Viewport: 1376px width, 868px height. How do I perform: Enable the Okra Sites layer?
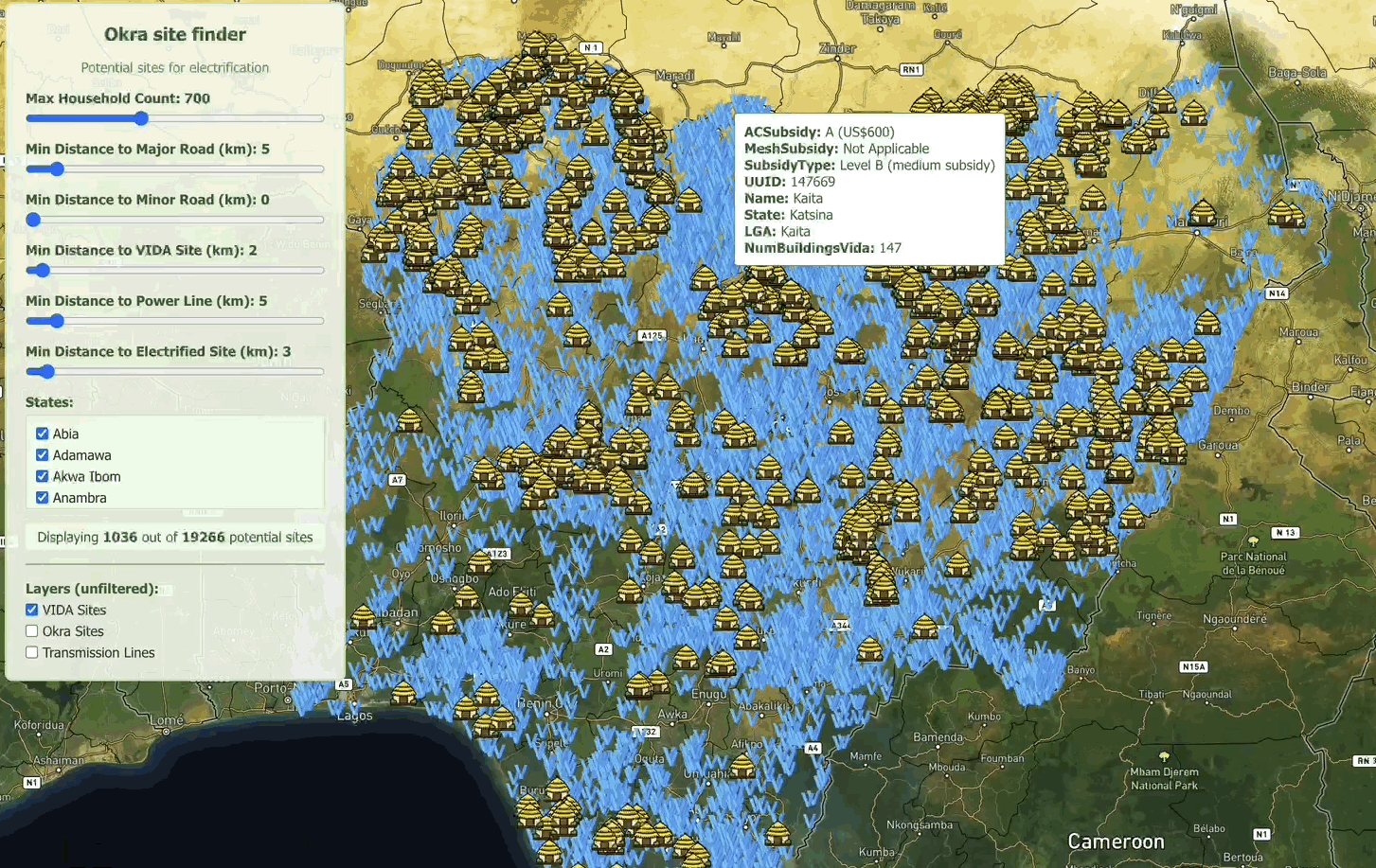32,631
